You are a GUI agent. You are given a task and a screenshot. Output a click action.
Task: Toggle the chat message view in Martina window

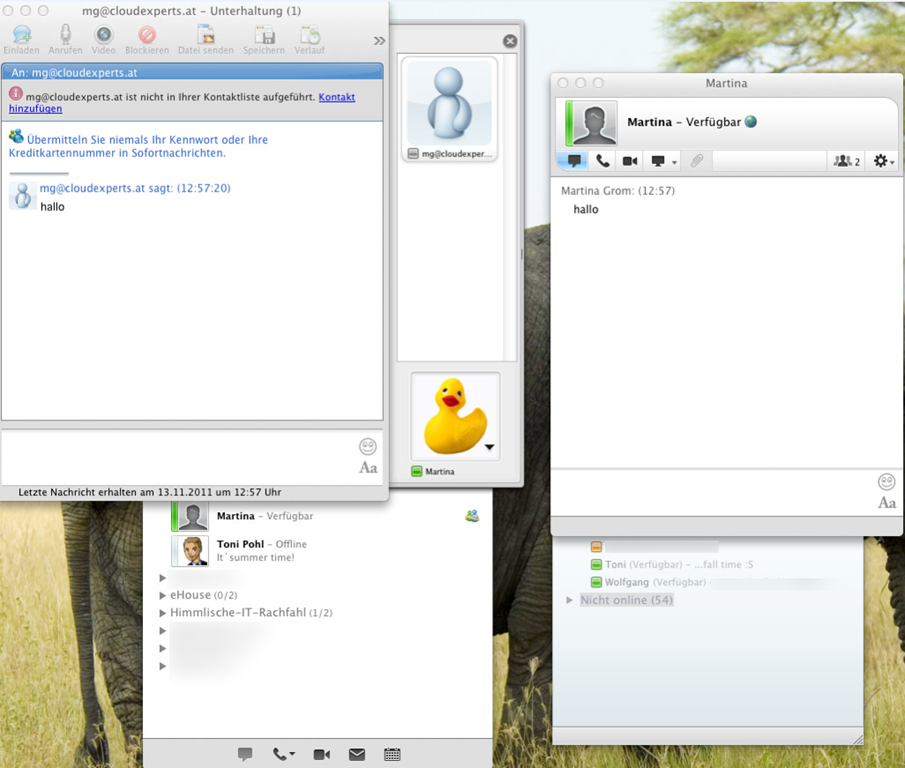coord(574,161)
